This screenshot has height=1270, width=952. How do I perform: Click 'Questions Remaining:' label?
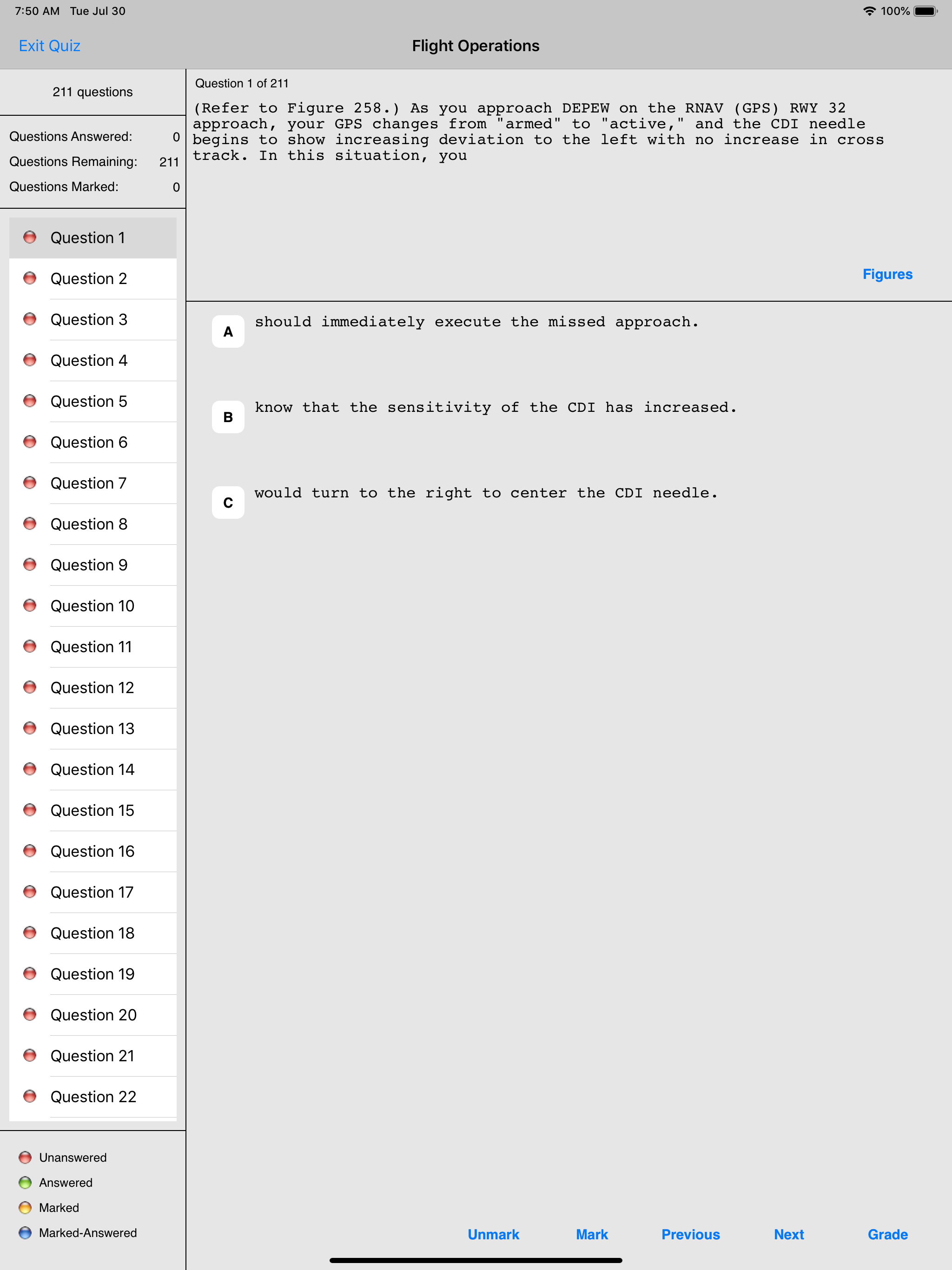[x=73, y=162]
